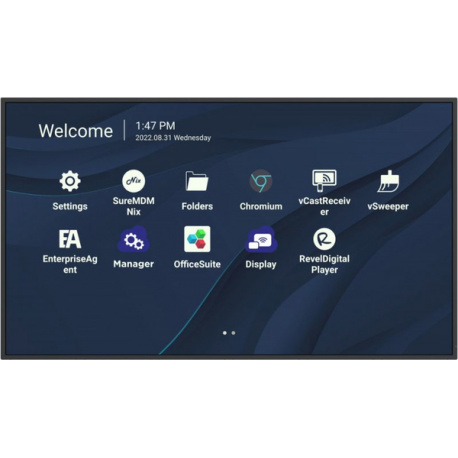Open the Settings gear app
This screenshot has height=458, width=458.
pyautogui.click(x=70, y=181)
